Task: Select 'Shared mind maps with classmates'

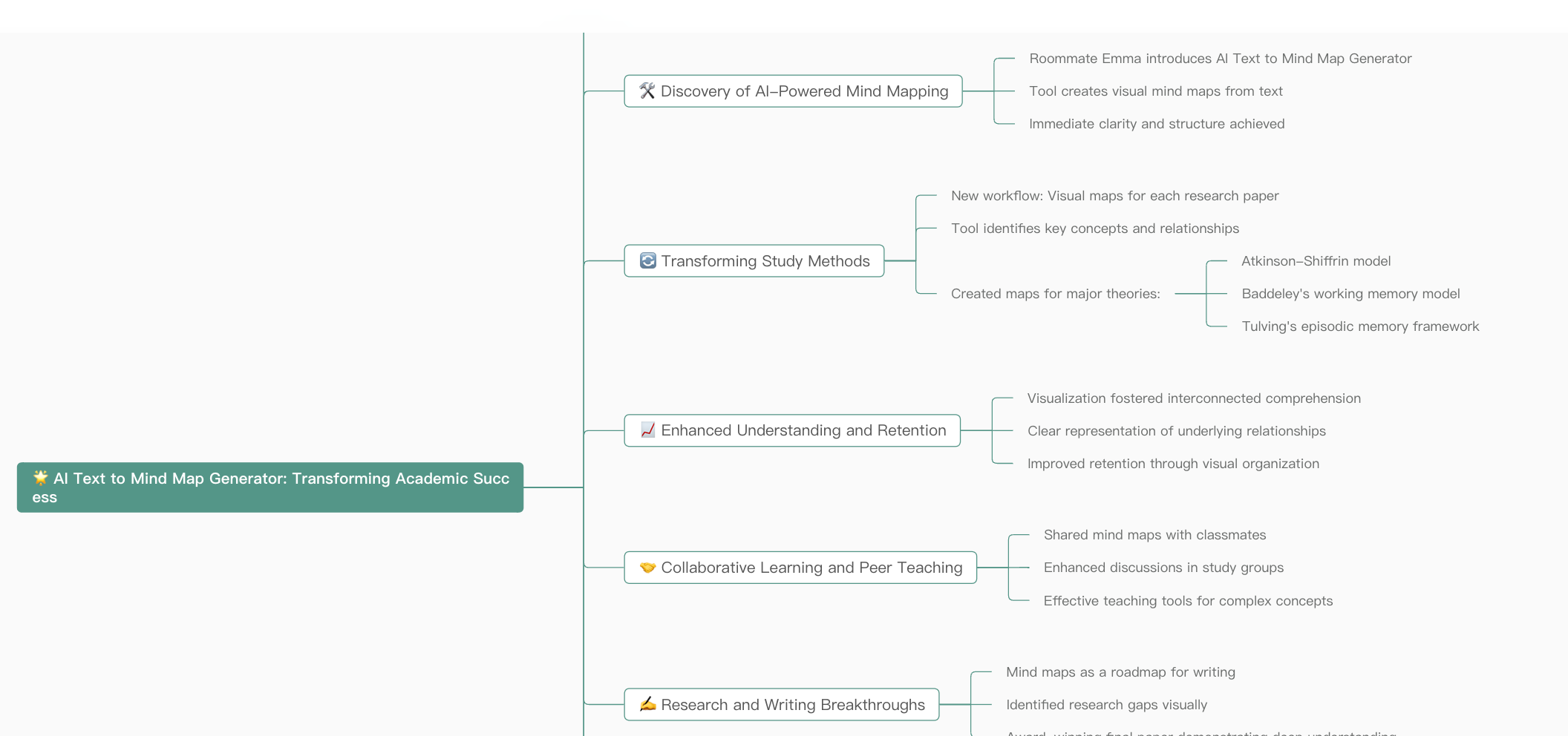Action: [x=1155, y=535]
